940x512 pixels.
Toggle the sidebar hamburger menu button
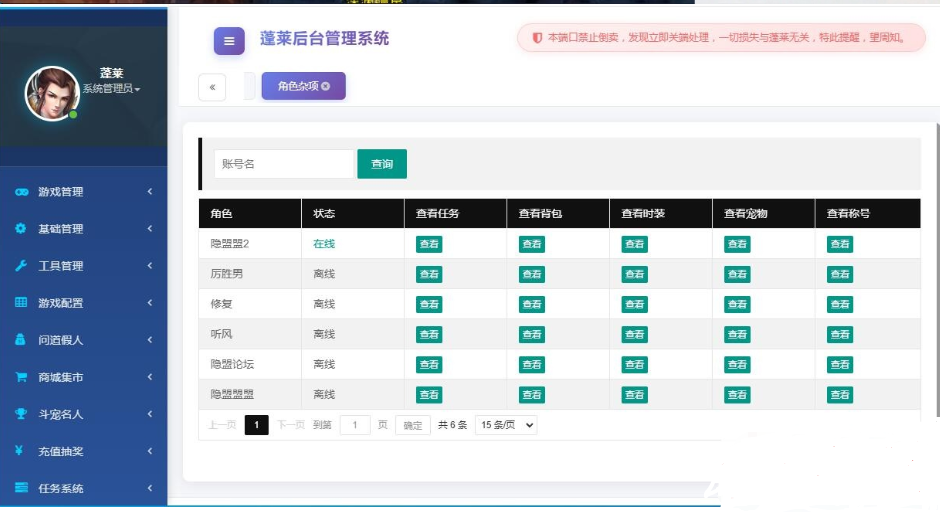point(229,41)
